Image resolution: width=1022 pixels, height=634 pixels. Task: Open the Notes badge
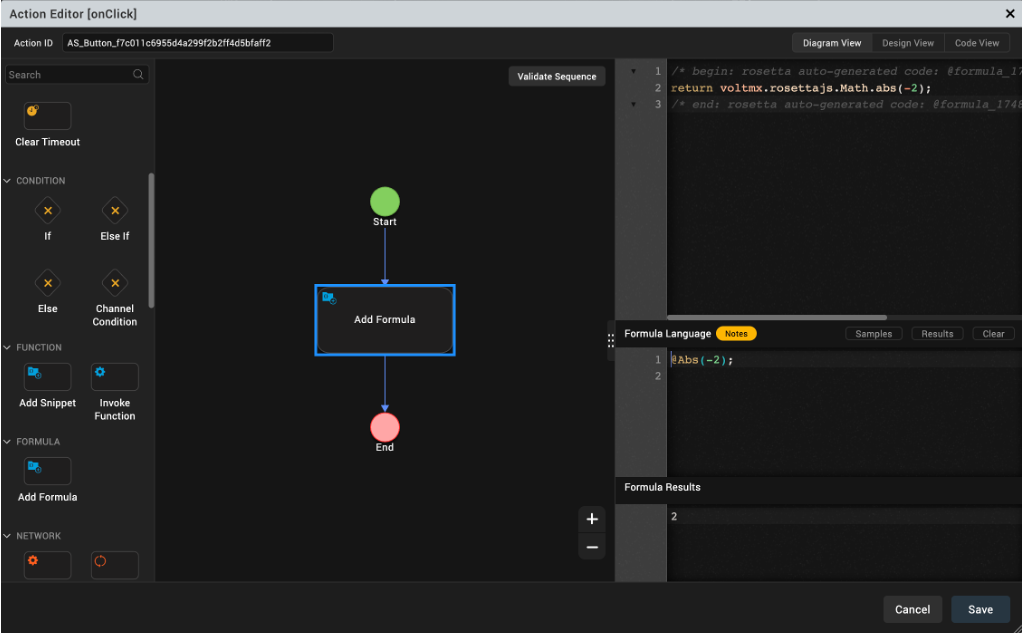[736, 334]
